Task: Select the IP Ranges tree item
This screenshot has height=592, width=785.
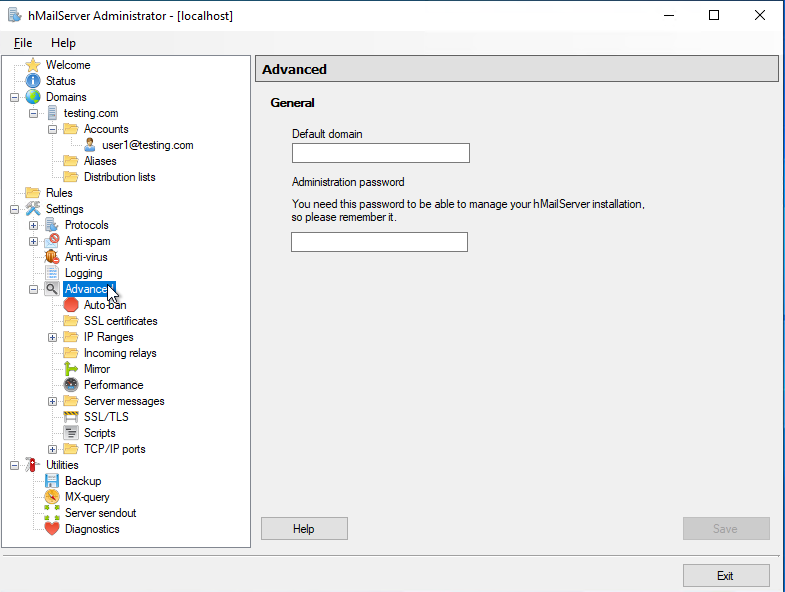Action: 108,337
